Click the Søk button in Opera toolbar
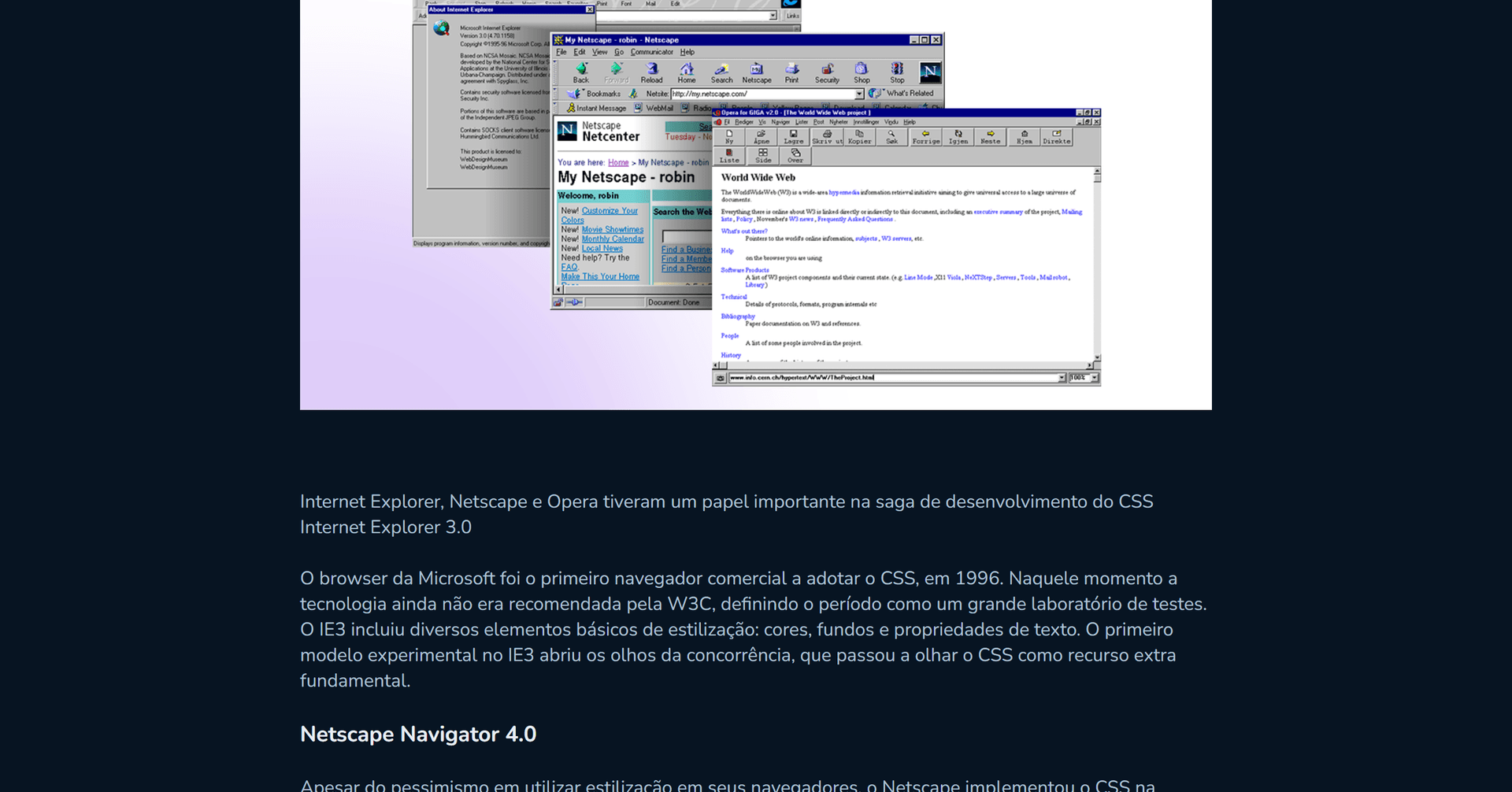 coord(891,137)
